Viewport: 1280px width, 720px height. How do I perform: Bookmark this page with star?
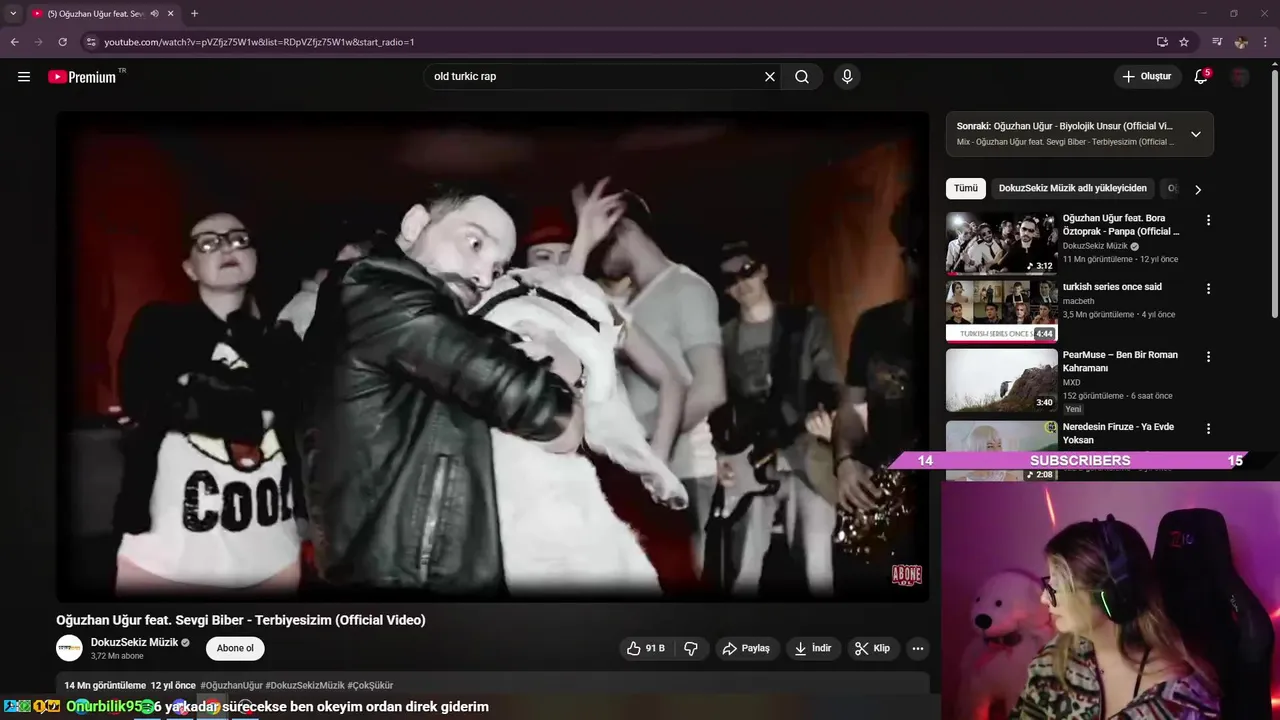(x=1184, y=42)
